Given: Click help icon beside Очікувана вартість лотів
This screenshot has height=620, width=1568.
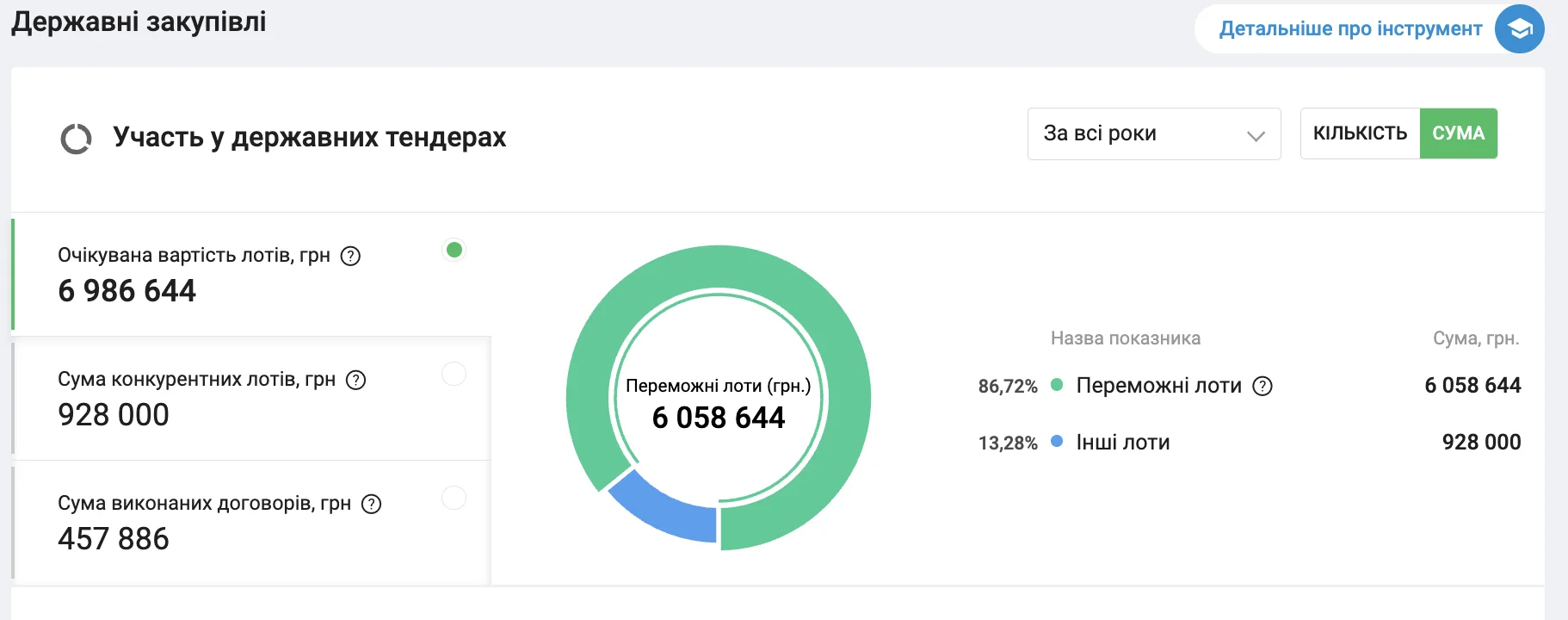Looking at the screenshot, I should coord(350,256).
